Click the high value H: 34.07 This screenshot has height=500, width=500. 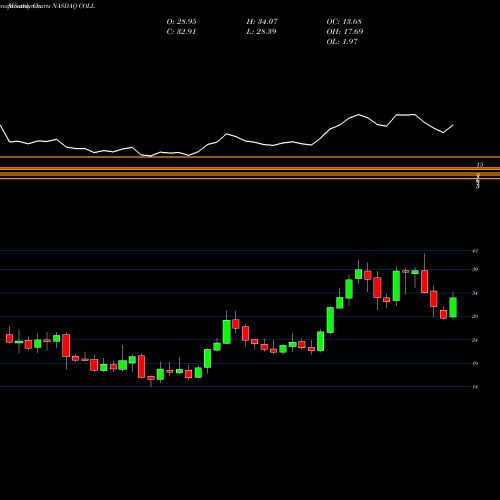(262, 22)
